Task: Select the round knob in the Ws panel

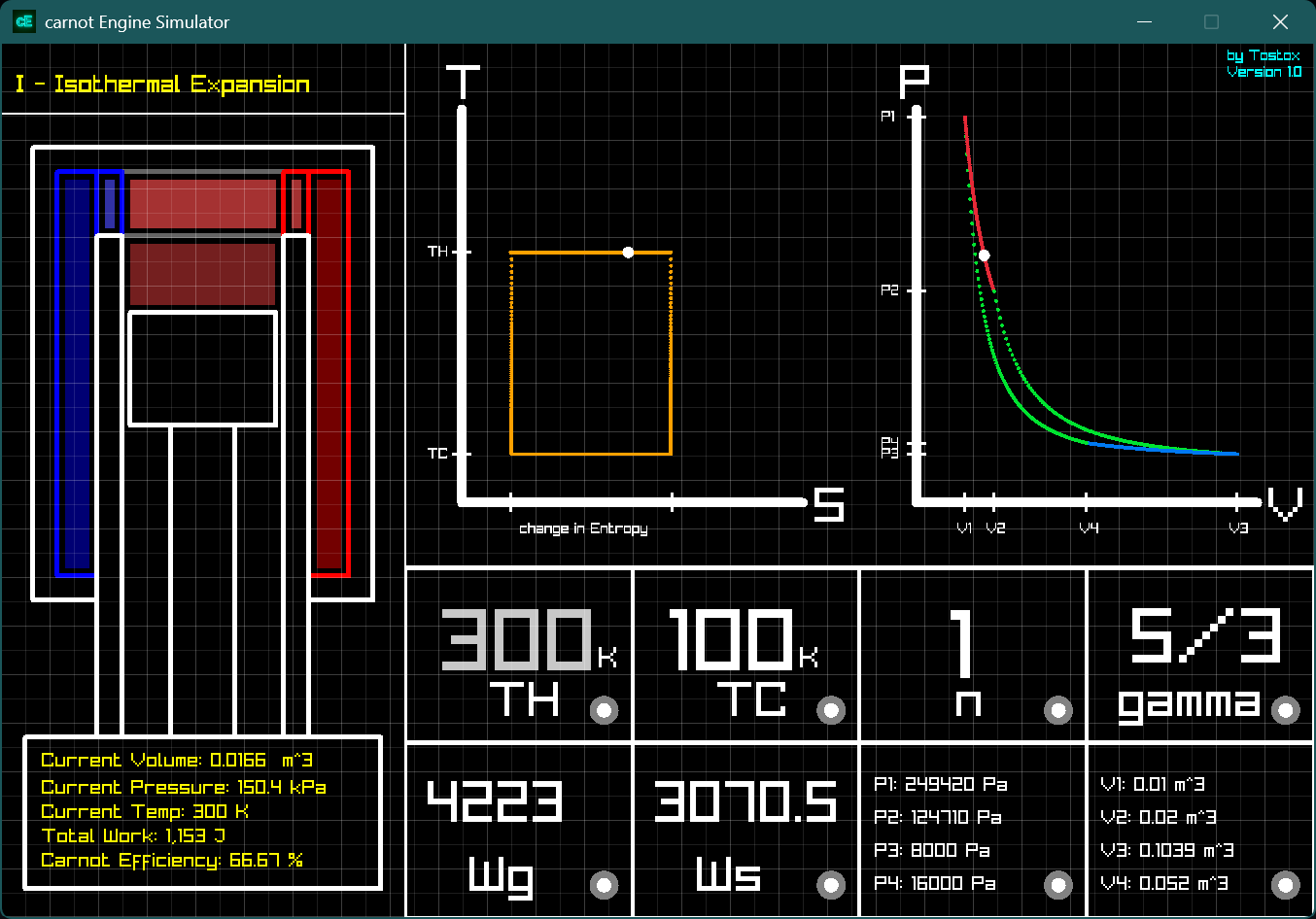Action: click(x=831, y=885)
